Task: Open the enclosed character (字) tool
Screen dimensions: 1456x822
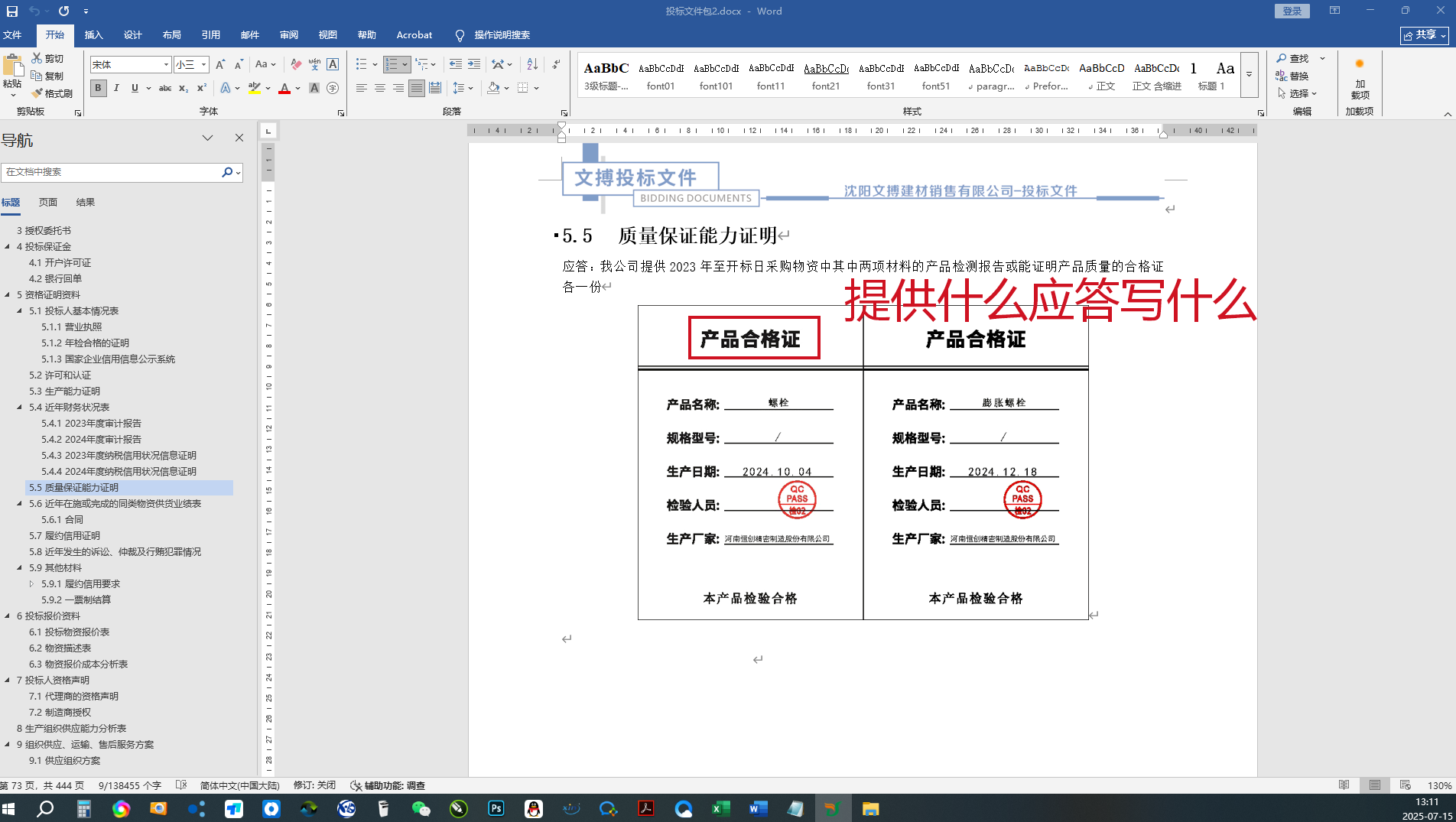Action: pyautogui.click(x=333, y=89)
